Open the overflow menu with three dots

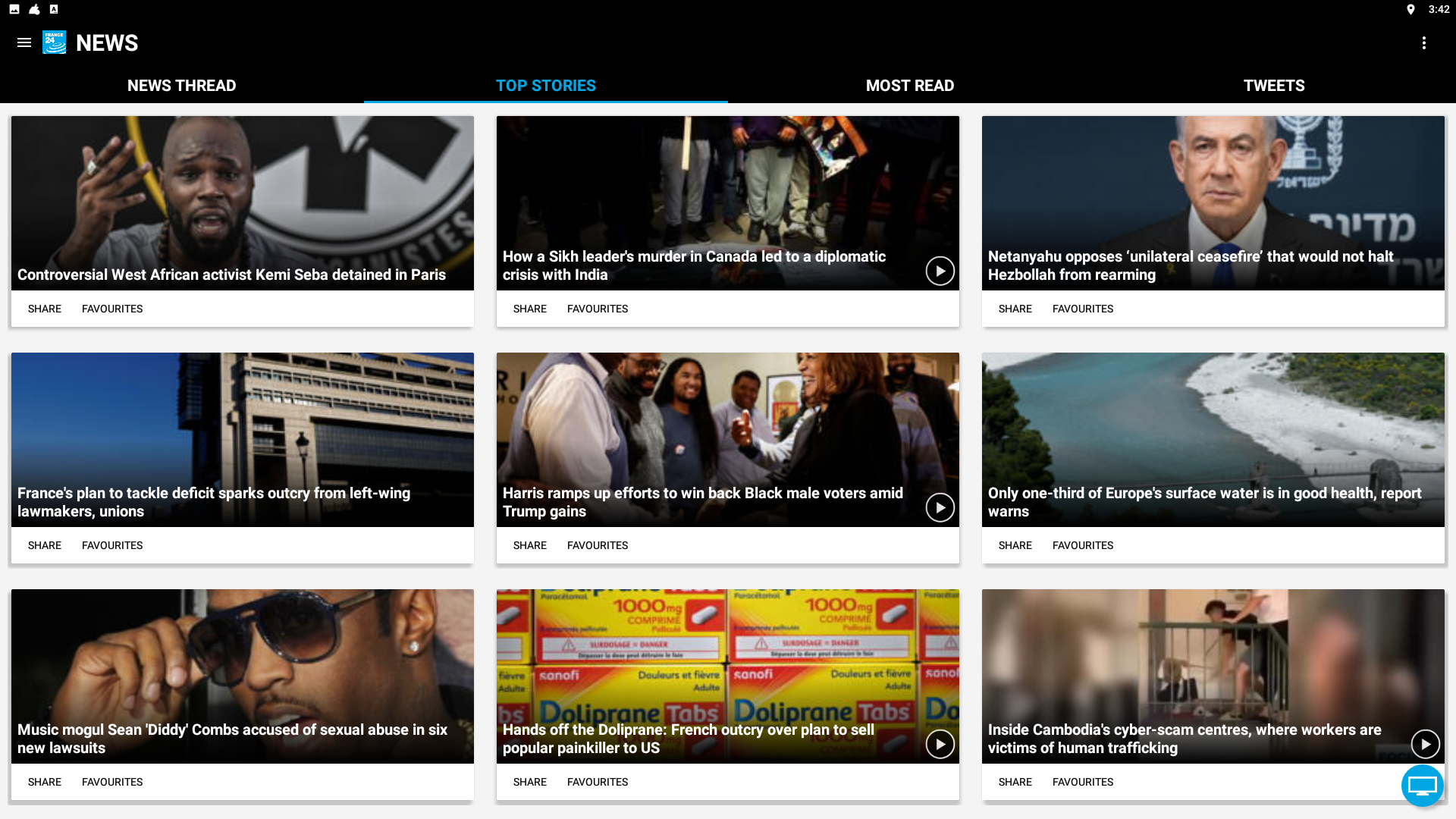click(x=1424, y=43)
